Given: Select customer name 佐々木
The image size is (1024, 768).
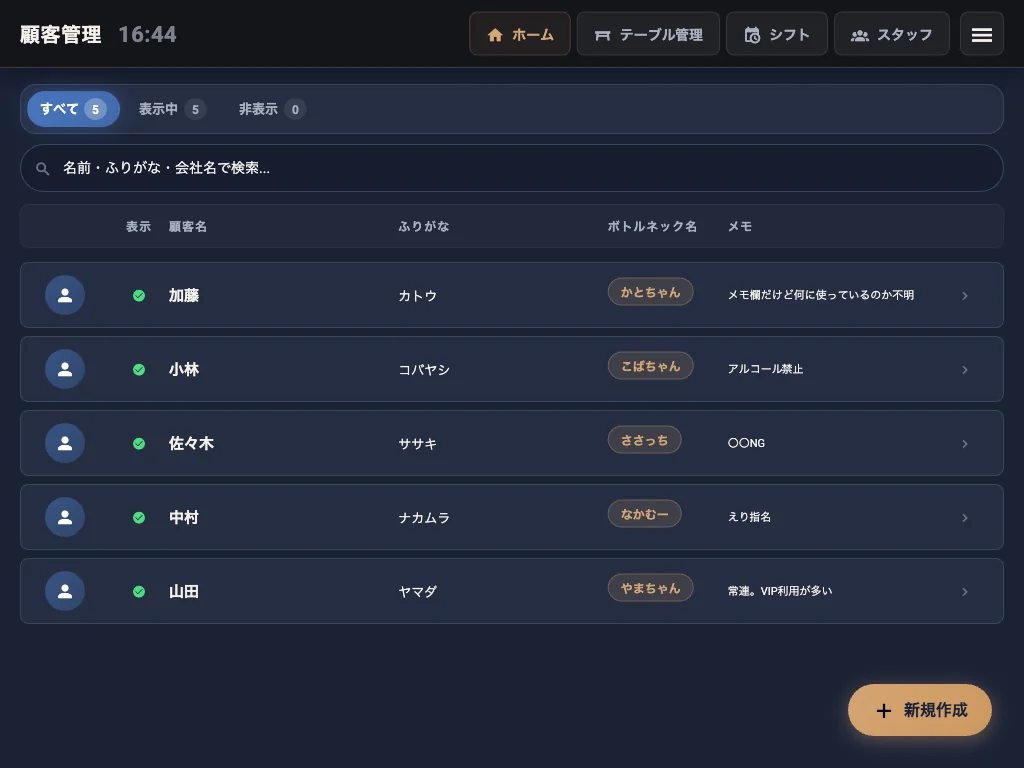Looking at the screenshot, I should click(191, 443).
